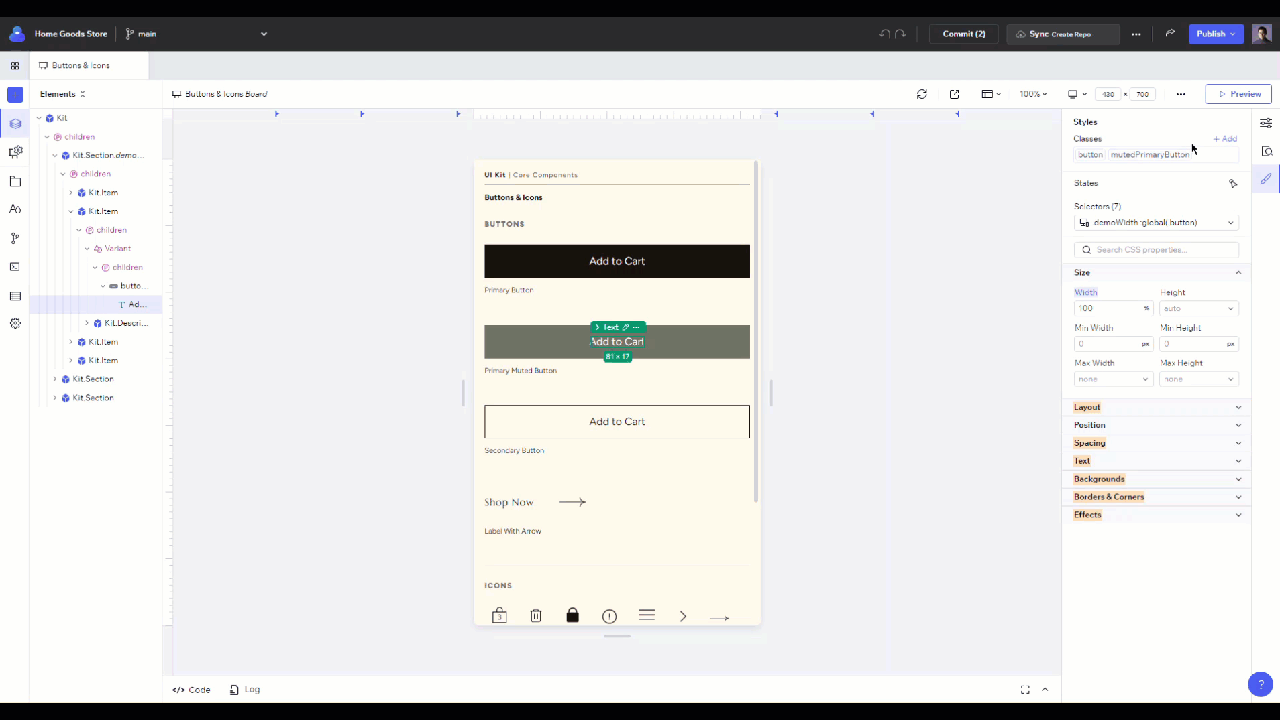
Task: Click the undo arrow in top bar
Action: [x=885, y=34]
